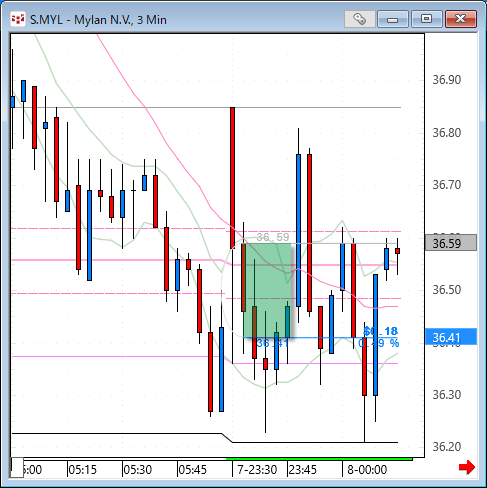This screenshot has width=487, height=488.
Task: Click the 36.50 price scale label
Action: 447,289
